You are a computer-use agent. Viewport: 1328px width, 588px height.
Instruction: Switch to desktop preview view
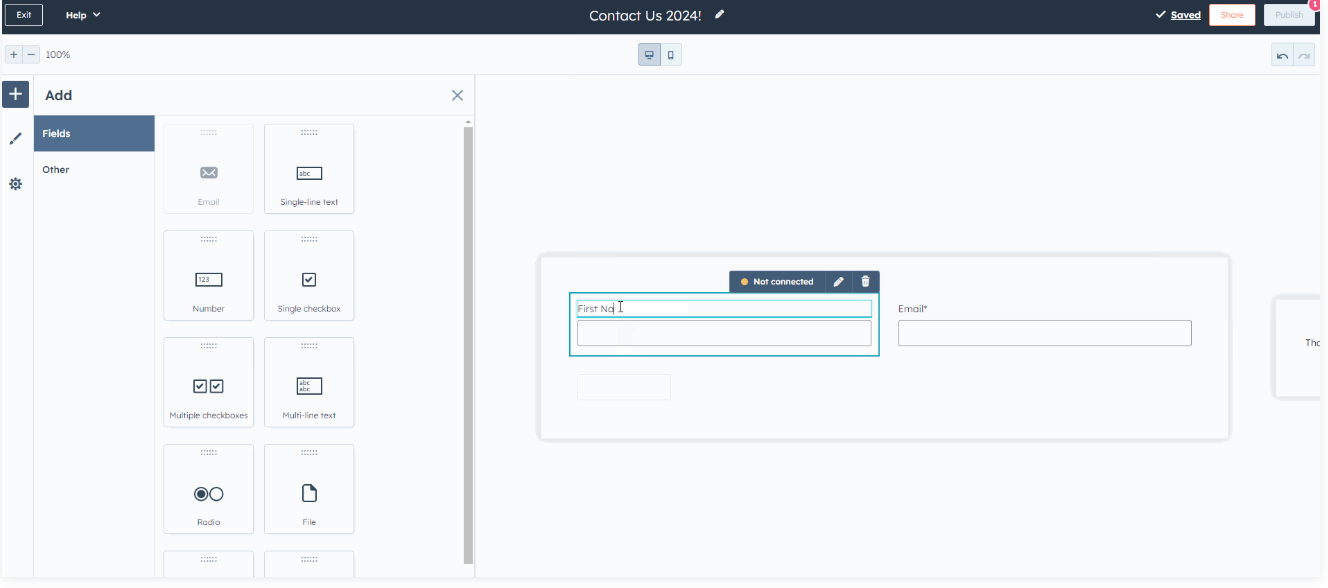pos(649,55)
